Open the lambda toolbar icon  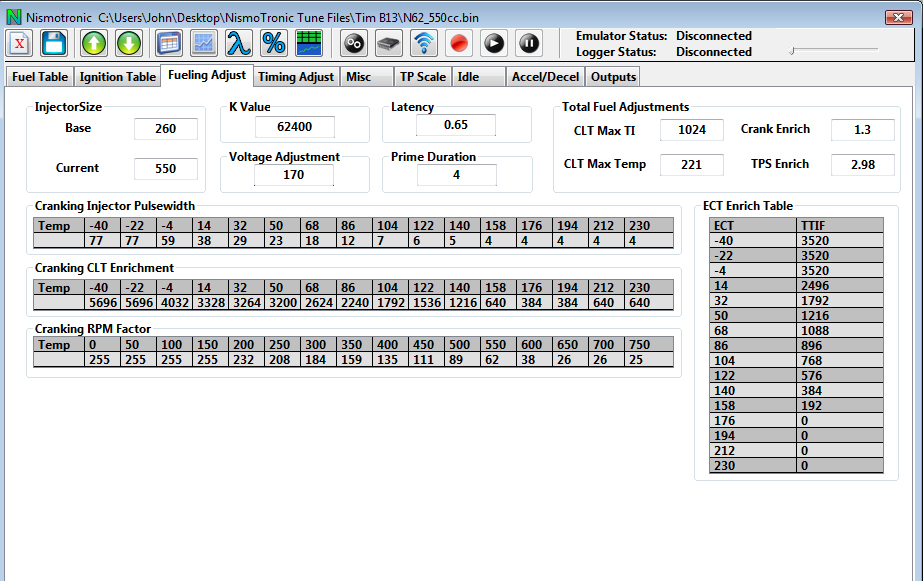(238, 44)
